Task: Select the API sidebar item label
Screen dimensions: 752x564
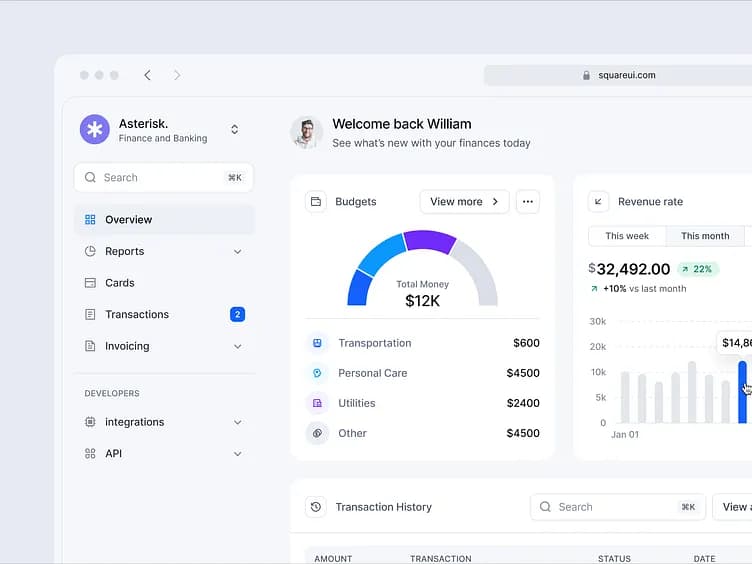Action: [114, 454]
